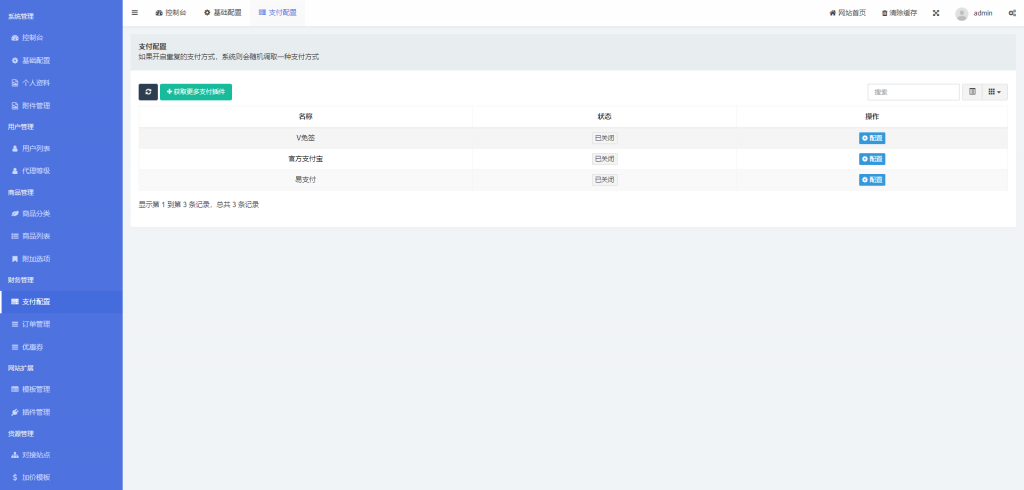1024x490 pixels.
Task: Open 插件管理 in the sidebar
Action: 61,412
